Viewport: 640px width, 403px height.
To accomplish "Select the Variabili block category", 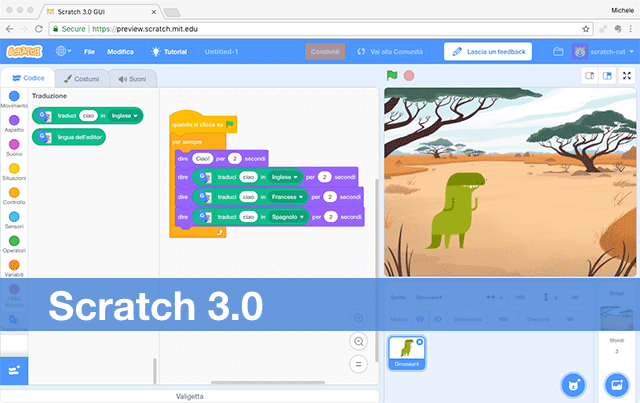I will point(14,268).
